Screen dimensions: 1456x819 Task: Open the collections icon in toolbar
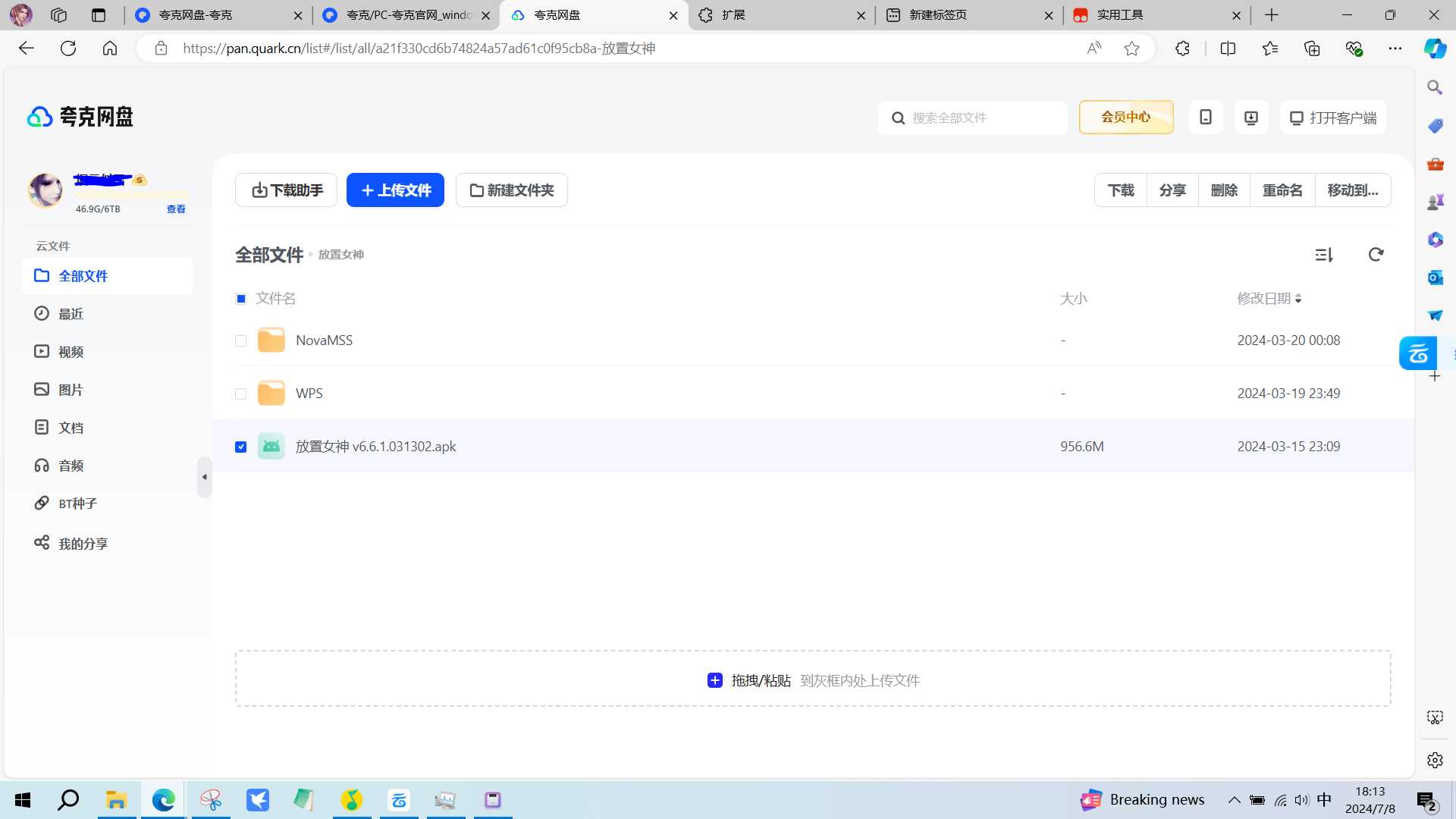coord(1312,49)
